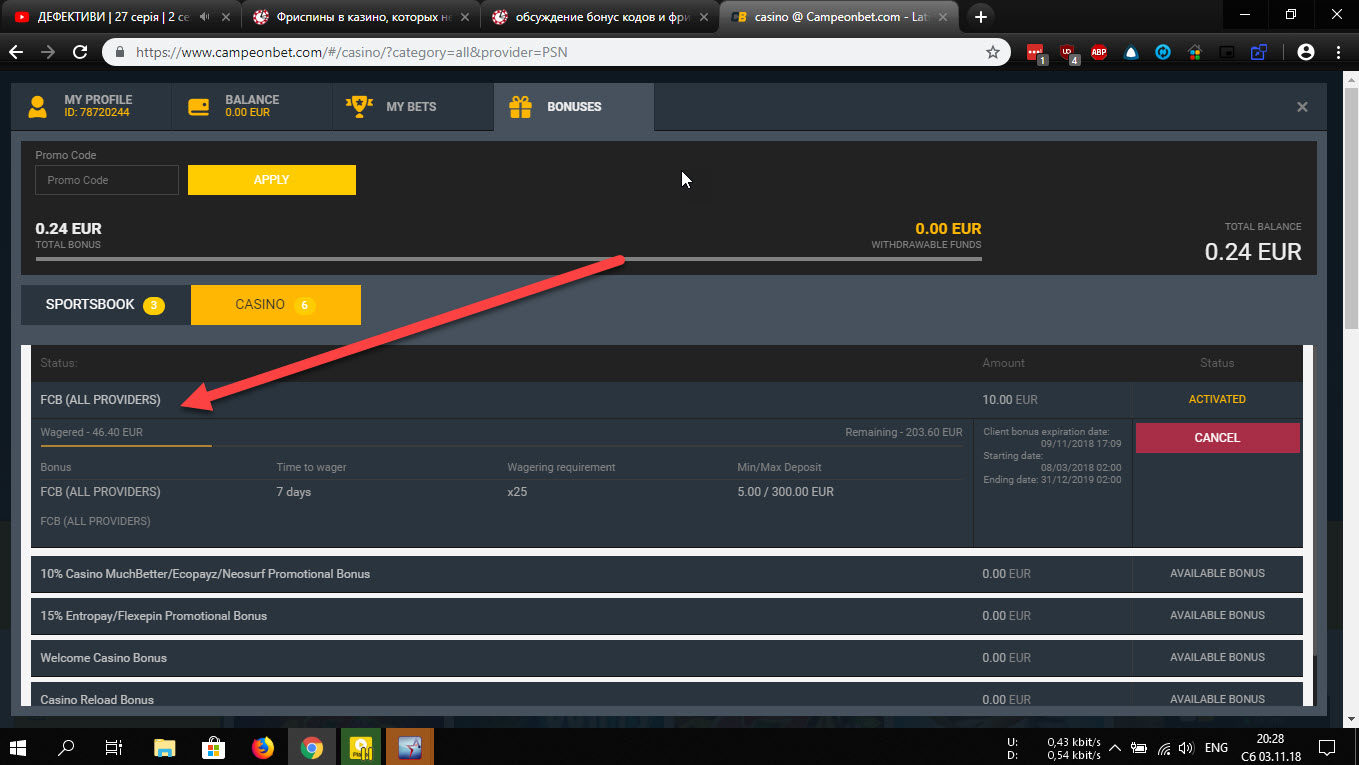The image size is (1359, 765).
Task: Open Microsoft Store from the taskbar
Action: coord(213,746)
